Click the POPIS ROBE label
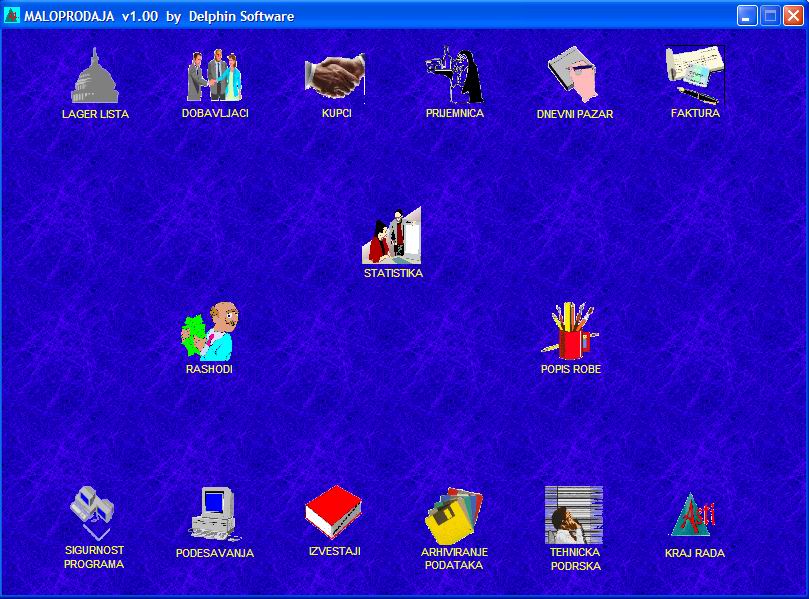Viewport: 809px width, 599px height. [571, 369]
